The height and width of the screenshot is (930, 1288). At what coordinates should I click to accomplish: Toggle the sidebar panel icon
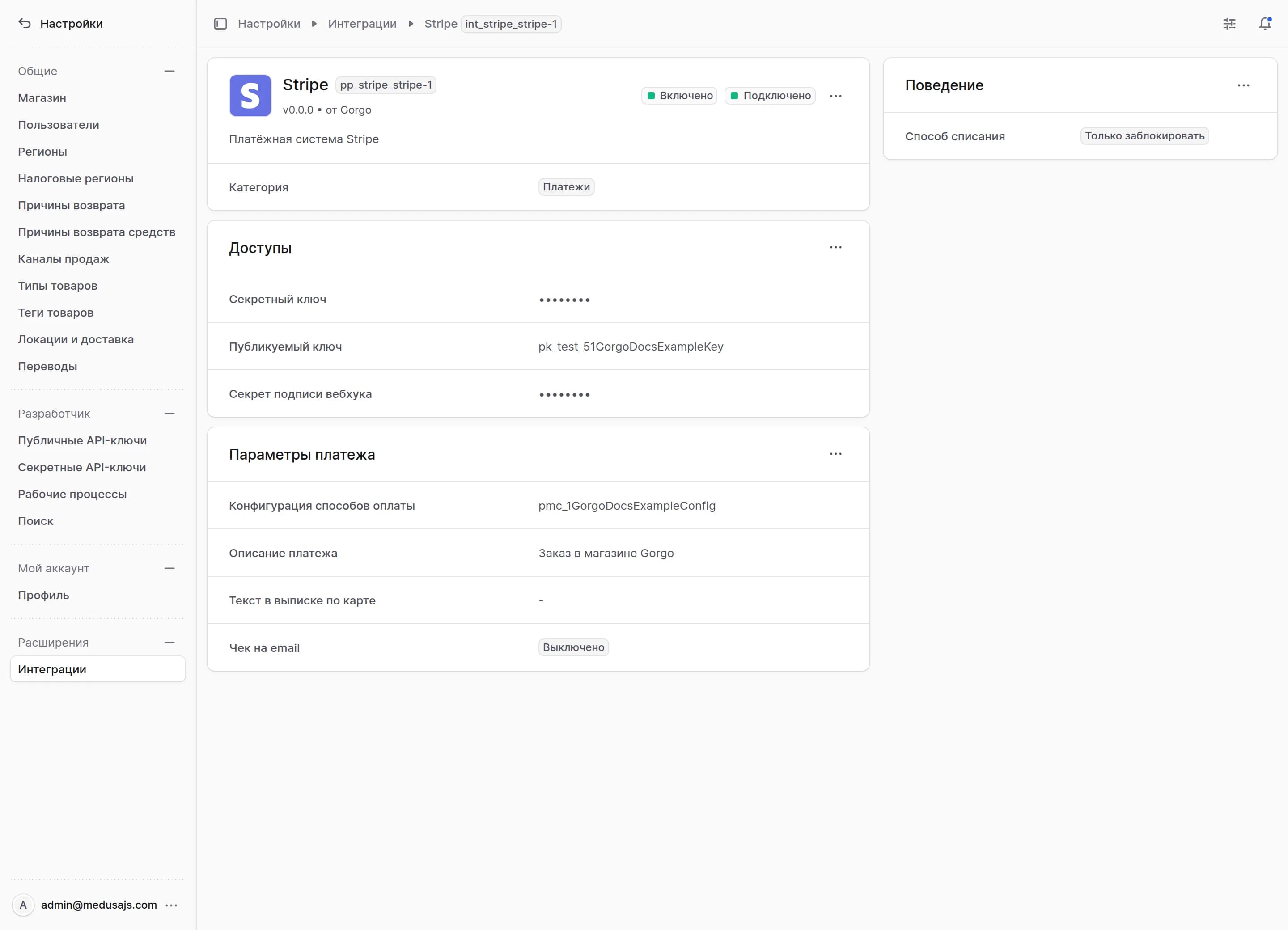(220, 24)
